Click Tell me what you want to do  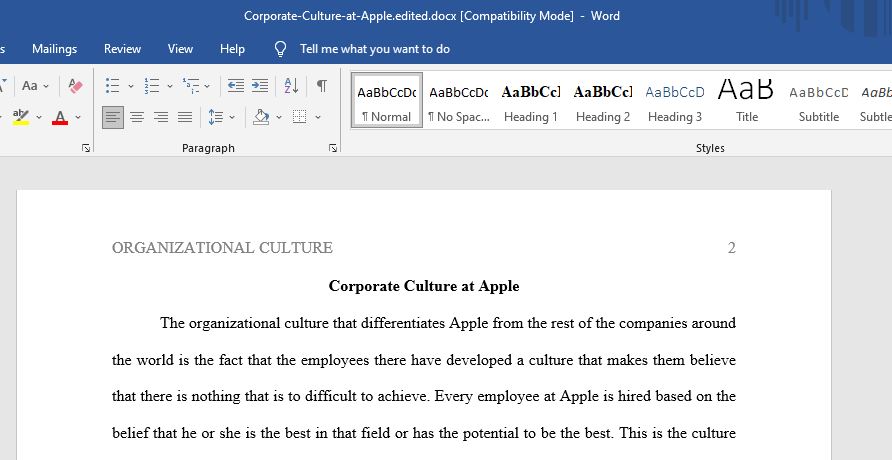(375, 49)
